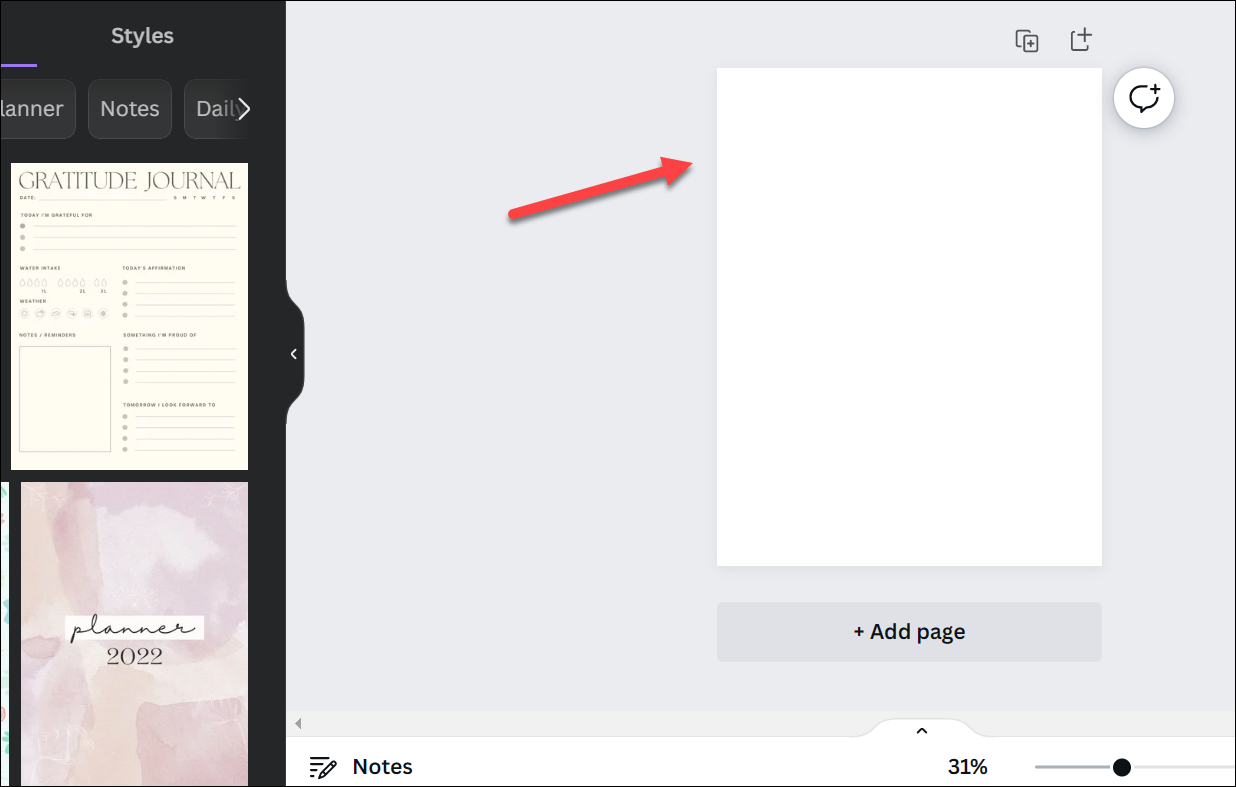Open the add comment bubble button

[1144, 98]
